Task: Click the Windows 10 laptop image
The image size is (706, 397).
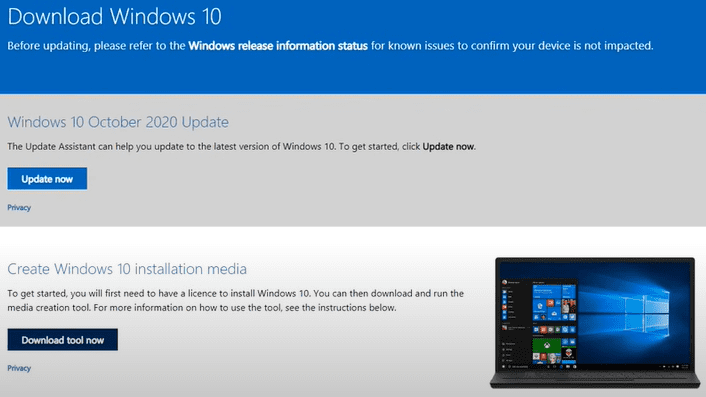Action: (x=595, y=322)
